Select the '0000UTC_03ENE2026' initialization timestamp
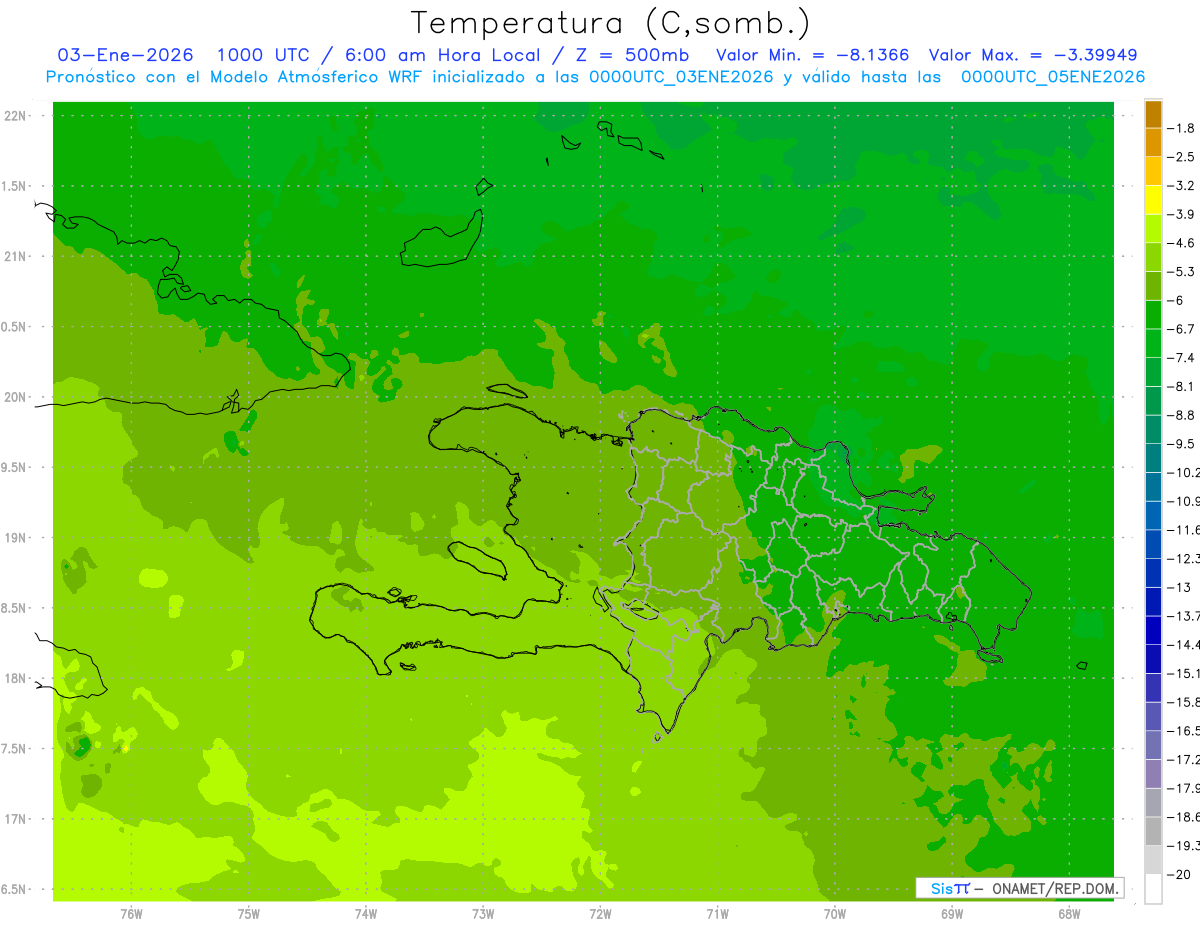 (682, 77)
